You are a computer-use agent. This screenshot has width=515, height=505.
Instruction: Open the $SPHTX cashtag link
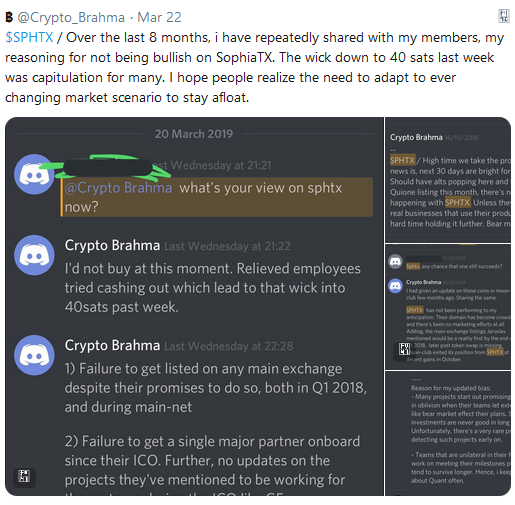tap(29, 37)
